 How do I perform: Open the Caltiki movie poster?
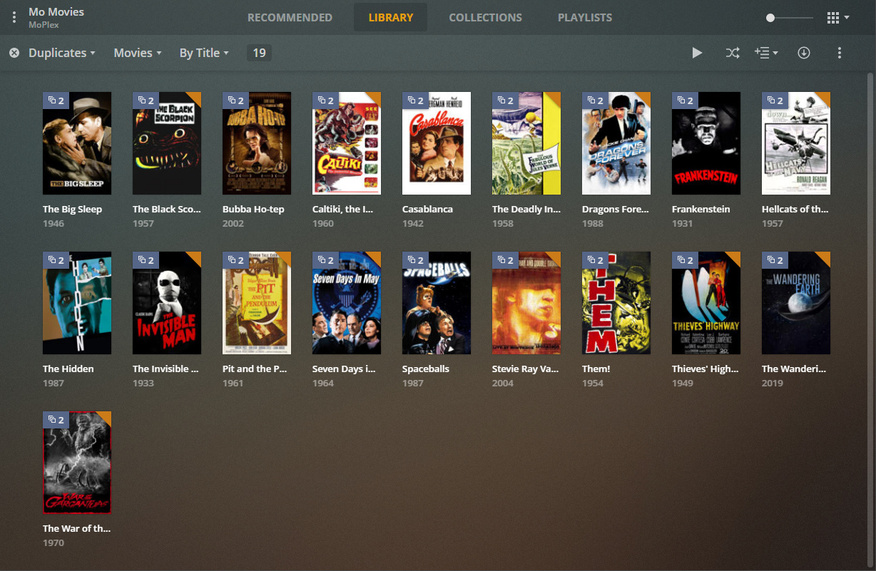(x=346, y=144)
